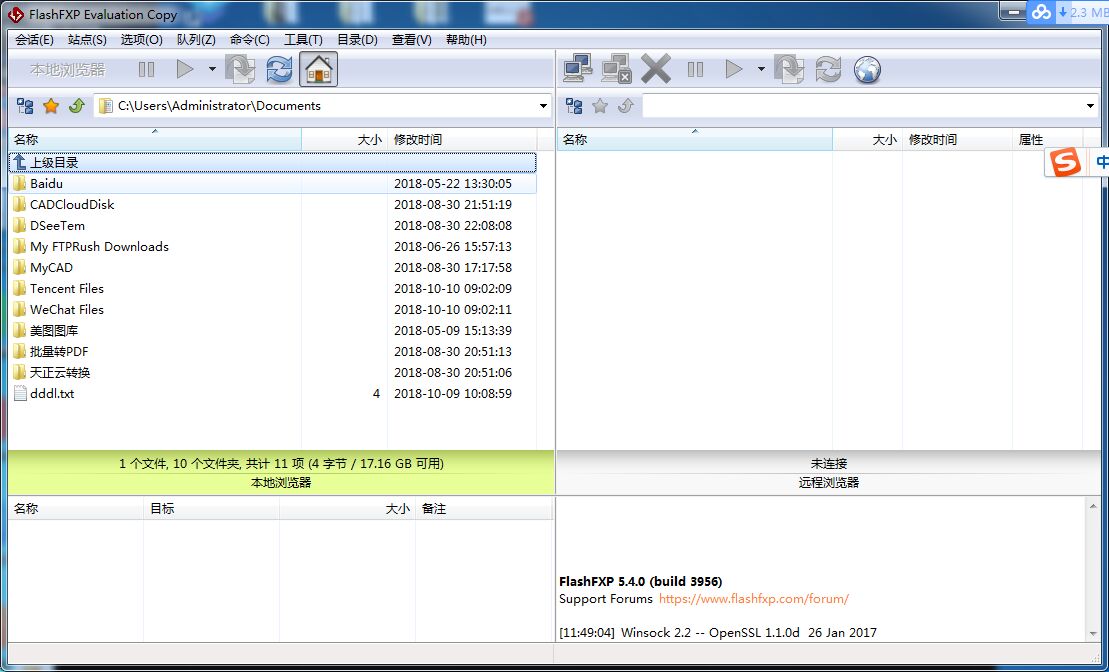
Task: Open the 目录(D) menu
Action: pyautogui.click(x=357, y=40)
